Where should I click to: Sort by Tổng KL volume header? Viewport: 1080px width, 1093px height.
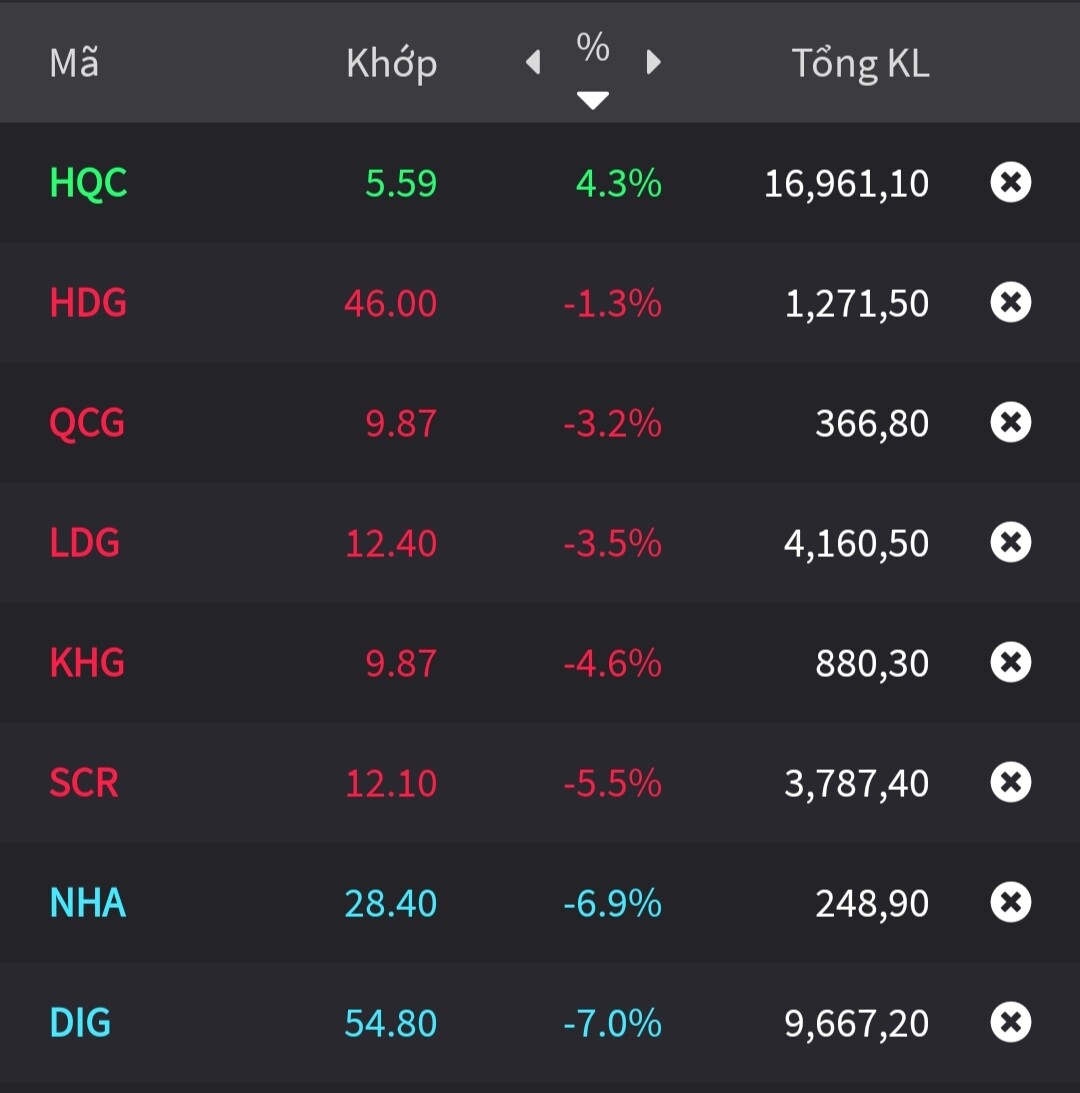coord(860,64)
